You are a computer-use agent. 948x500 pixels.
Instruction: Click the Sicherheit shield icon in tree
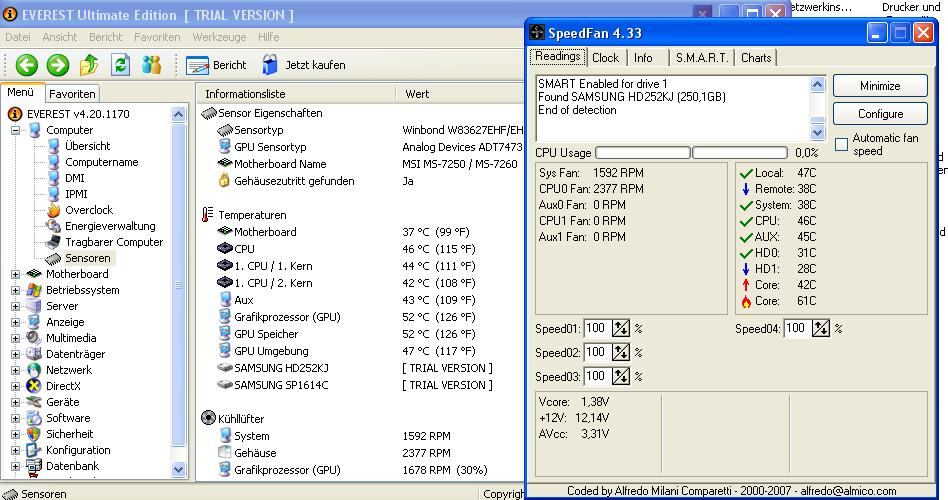coord(34,434)
